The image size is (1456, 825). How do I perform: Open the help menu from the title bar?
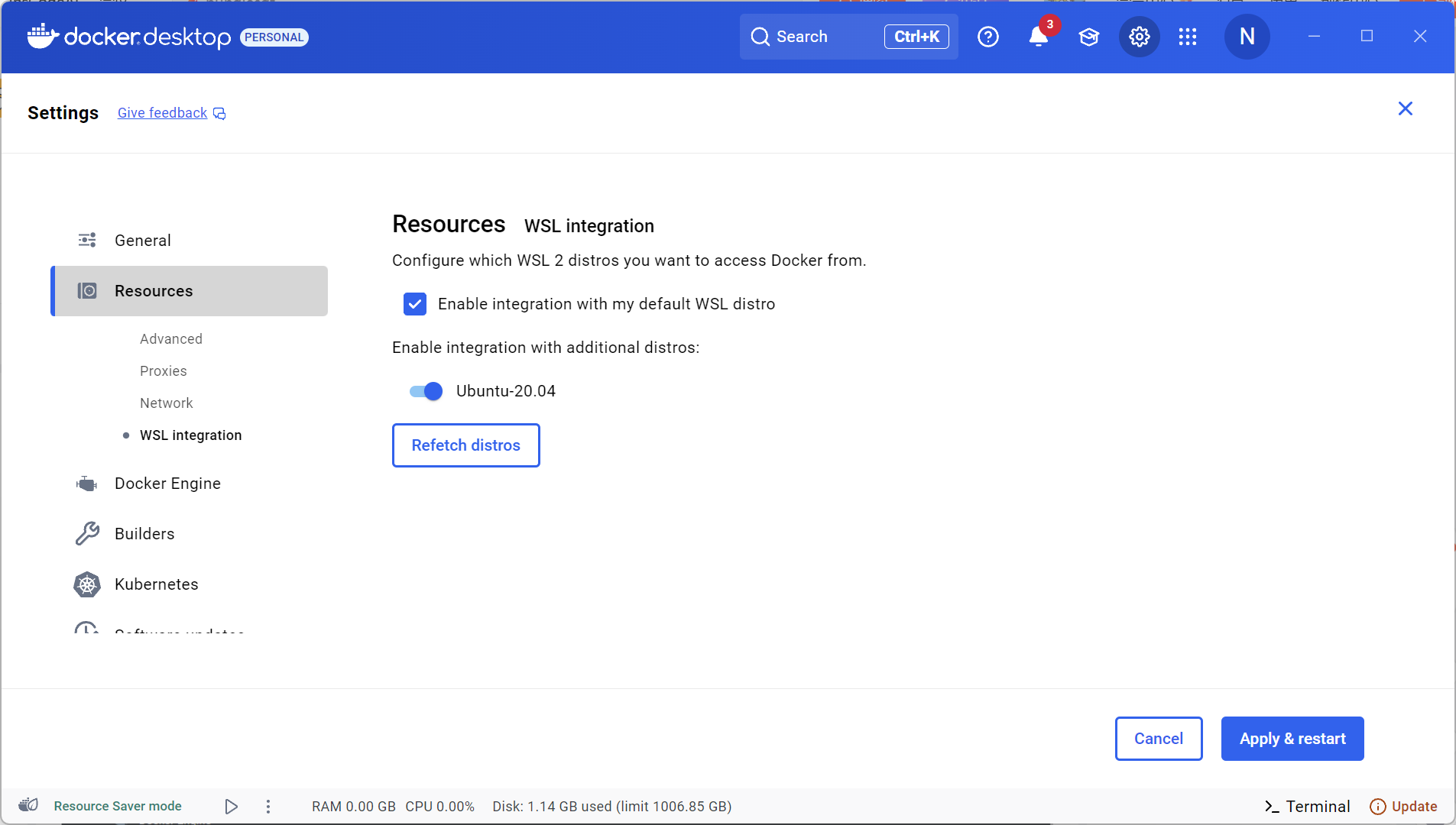coord(987,36)
